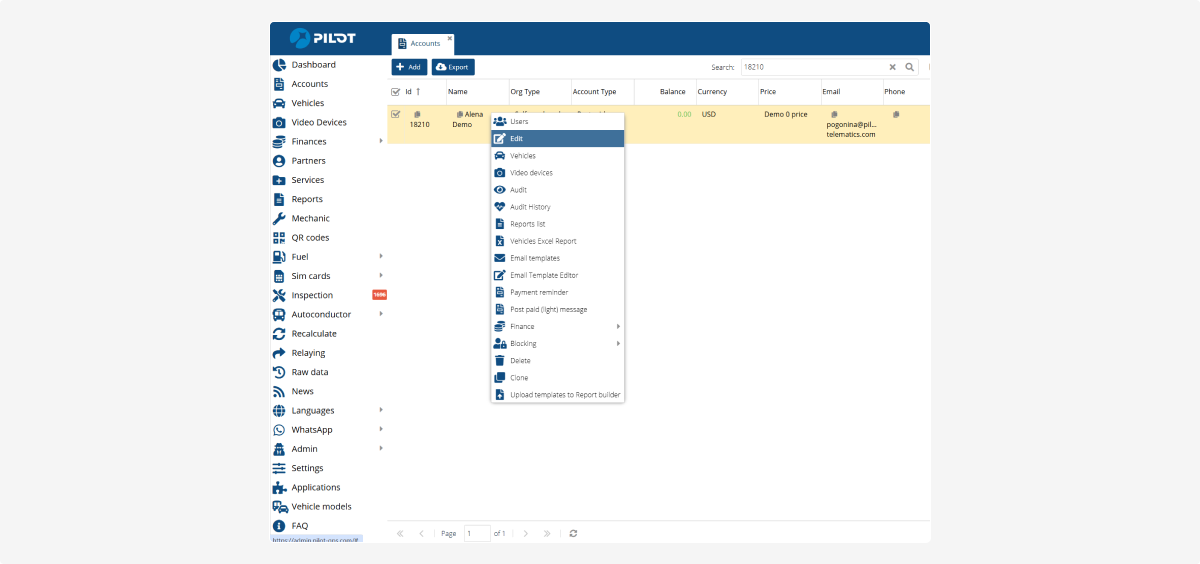Screen dimensions: 1200x564
Task: Click the refresh icon in pagination bar
Action: click(x=573, y=534)
